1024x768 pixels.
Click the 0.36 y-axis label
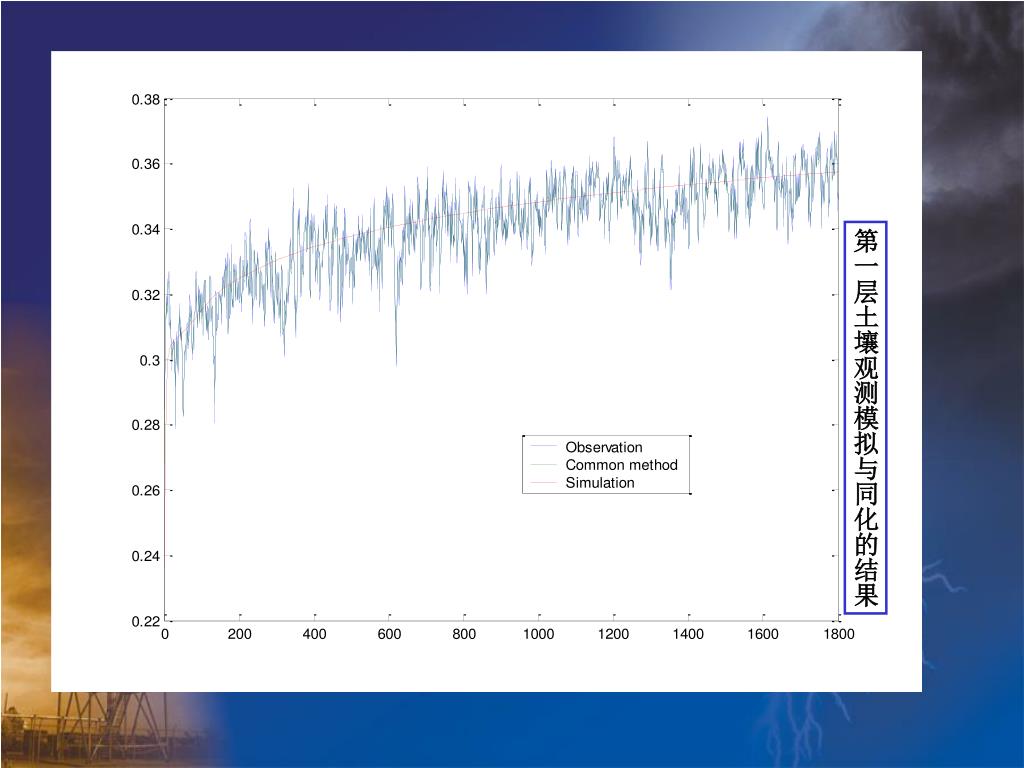point(146,164)
